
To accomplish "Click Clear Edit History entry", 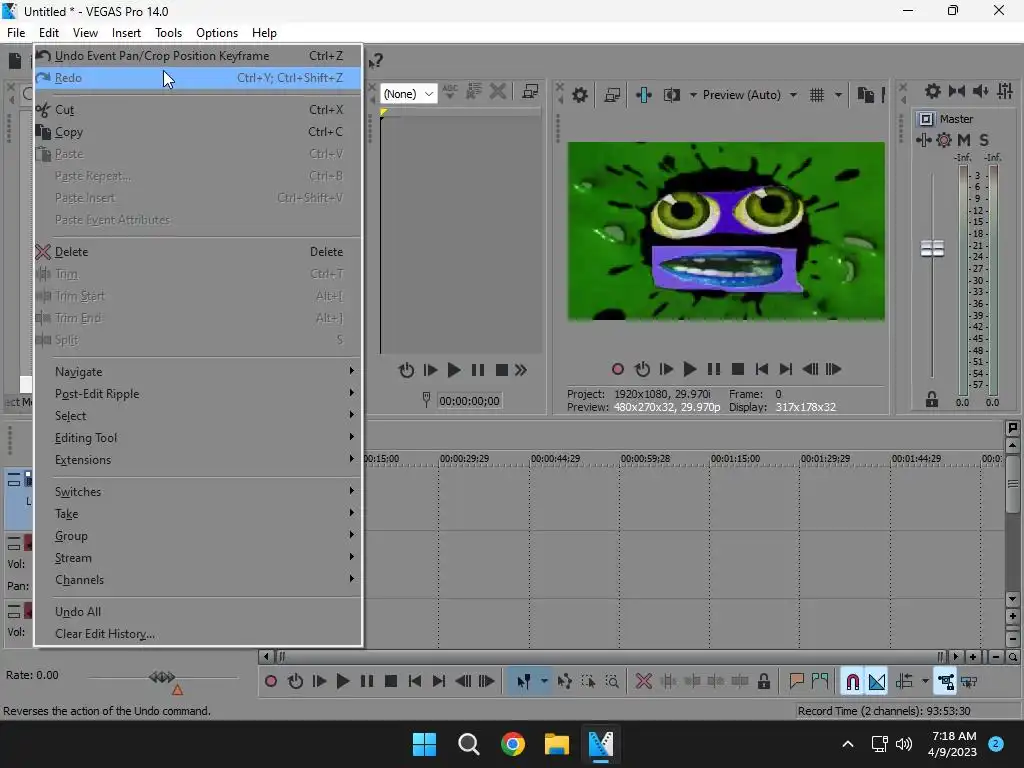I will [x=197, y=634].
